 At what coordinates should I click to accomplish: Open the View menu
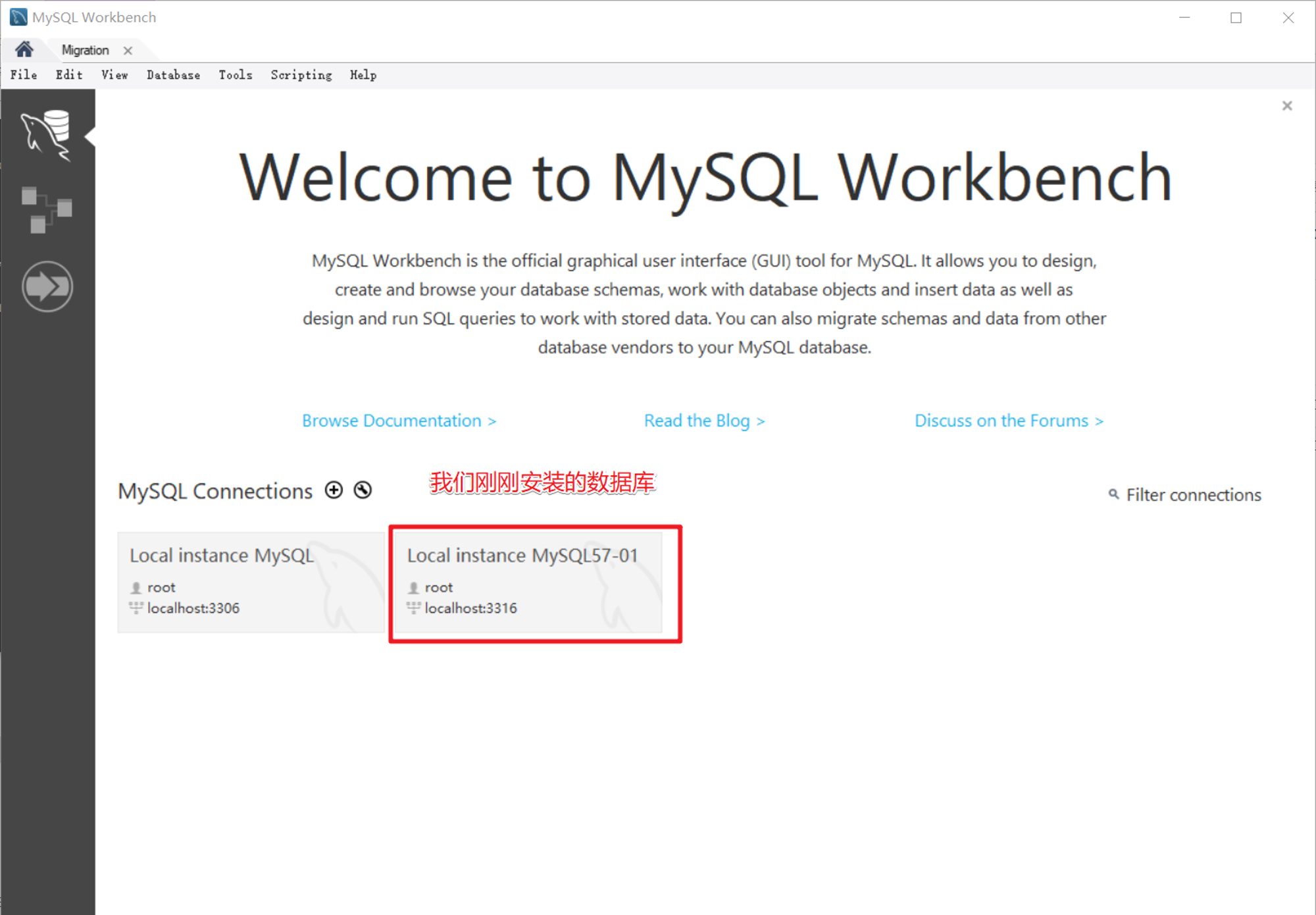tap(114, 75)
